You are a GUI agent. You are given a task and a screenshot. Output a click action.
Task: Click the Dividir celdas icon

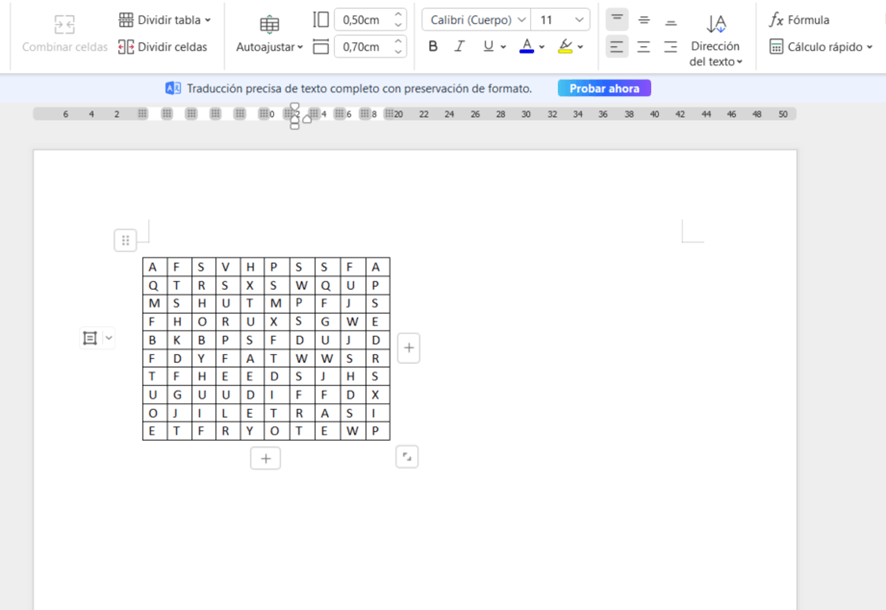tap(126, 47)
